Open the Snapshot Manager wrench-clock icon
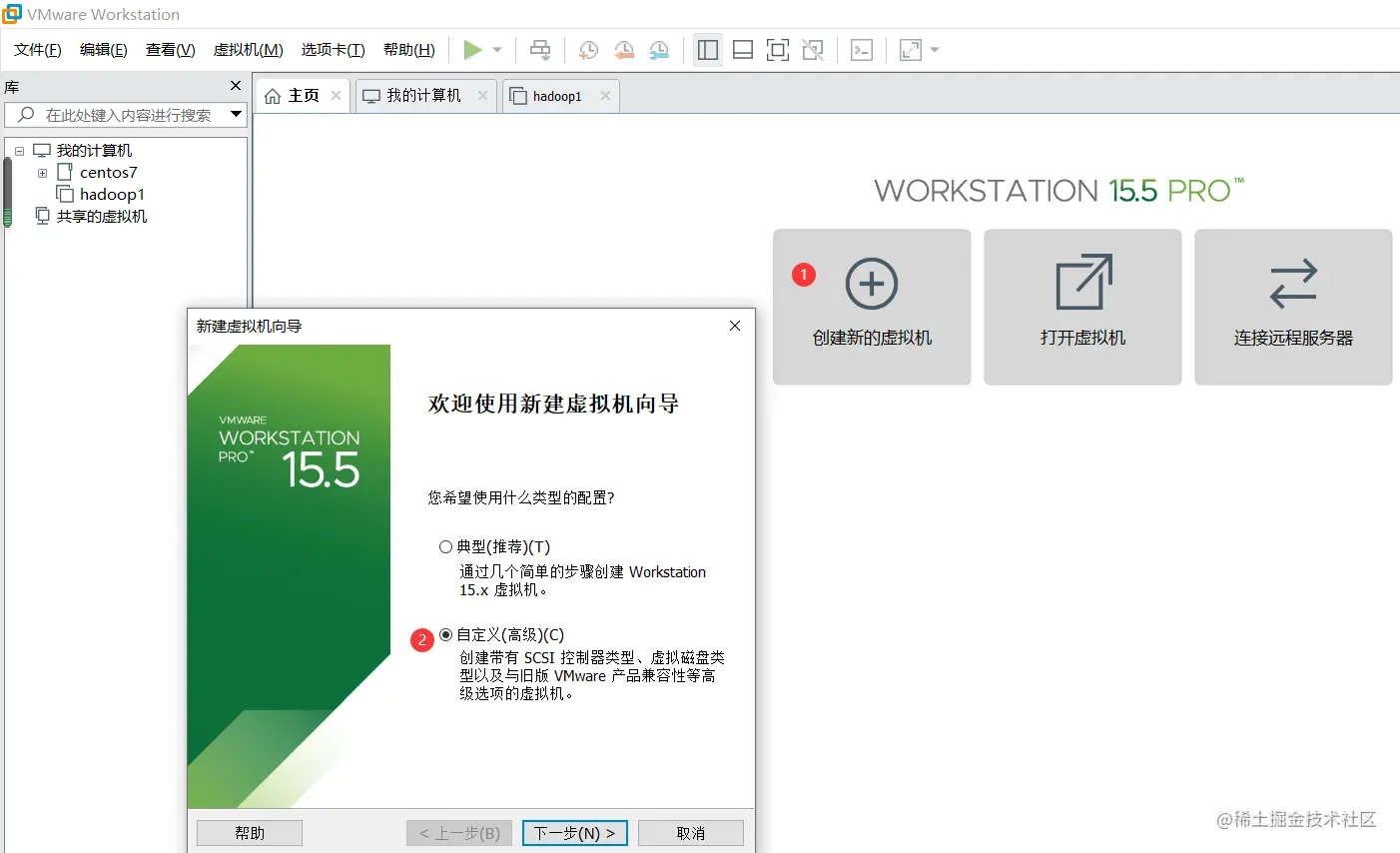Image resolution: width=1400 pixels, height=853 pixels. coord(660,50)
